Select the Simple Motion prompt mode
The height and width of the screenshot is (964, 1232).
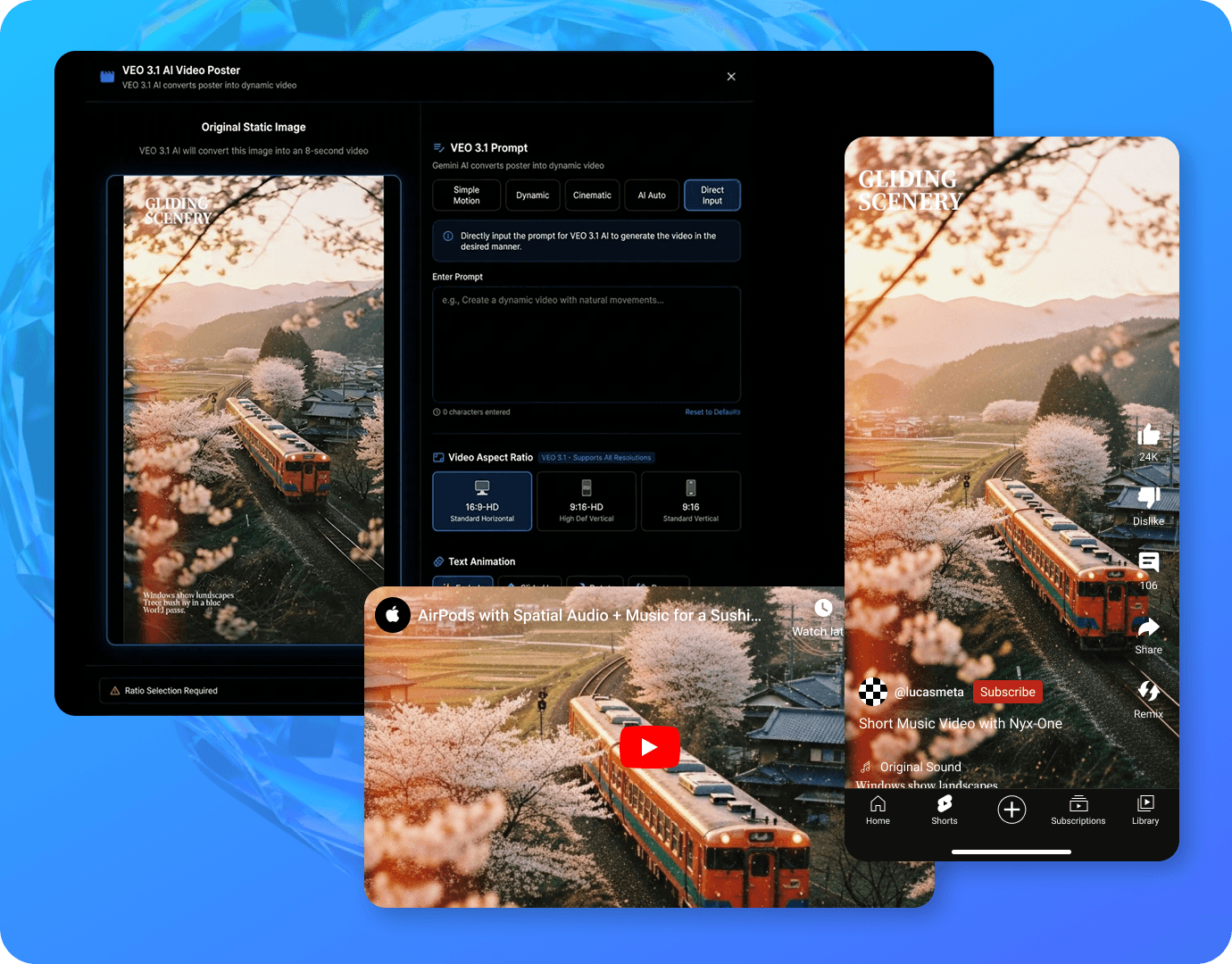tap(466, 195)
